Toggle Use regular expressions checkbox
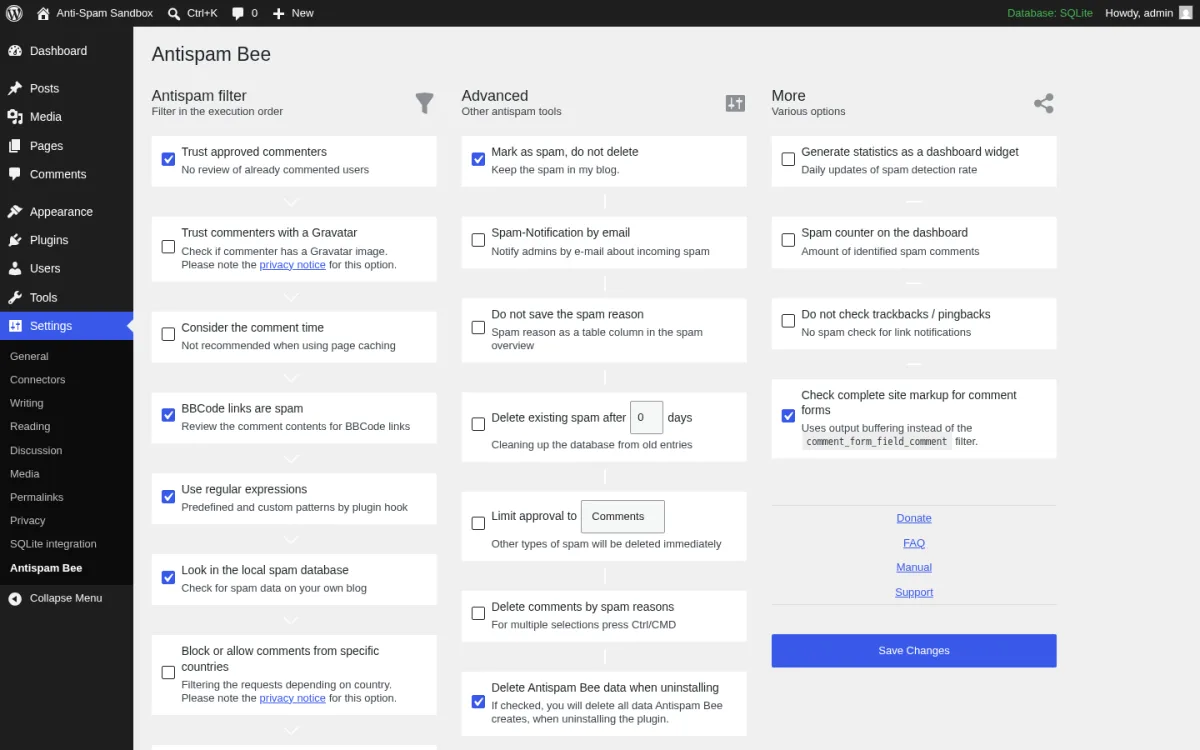 [168, 496]
